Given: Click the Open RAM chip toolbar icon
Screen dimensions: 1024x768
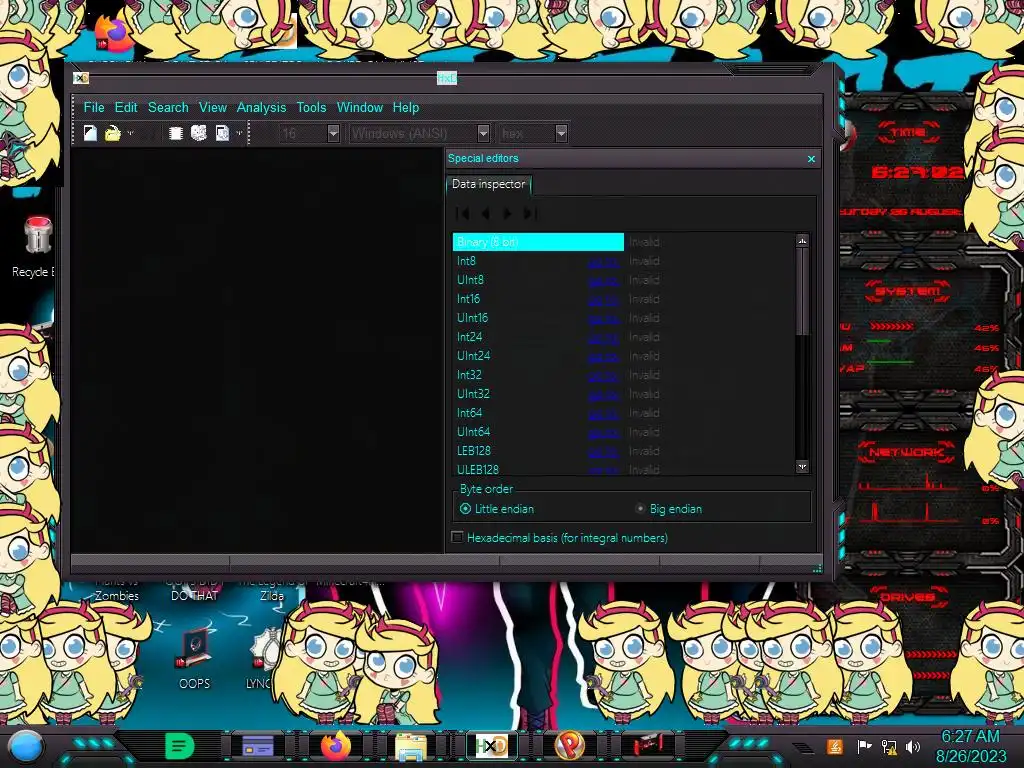Looking at the screenshot, I should (x=175, y=133).
